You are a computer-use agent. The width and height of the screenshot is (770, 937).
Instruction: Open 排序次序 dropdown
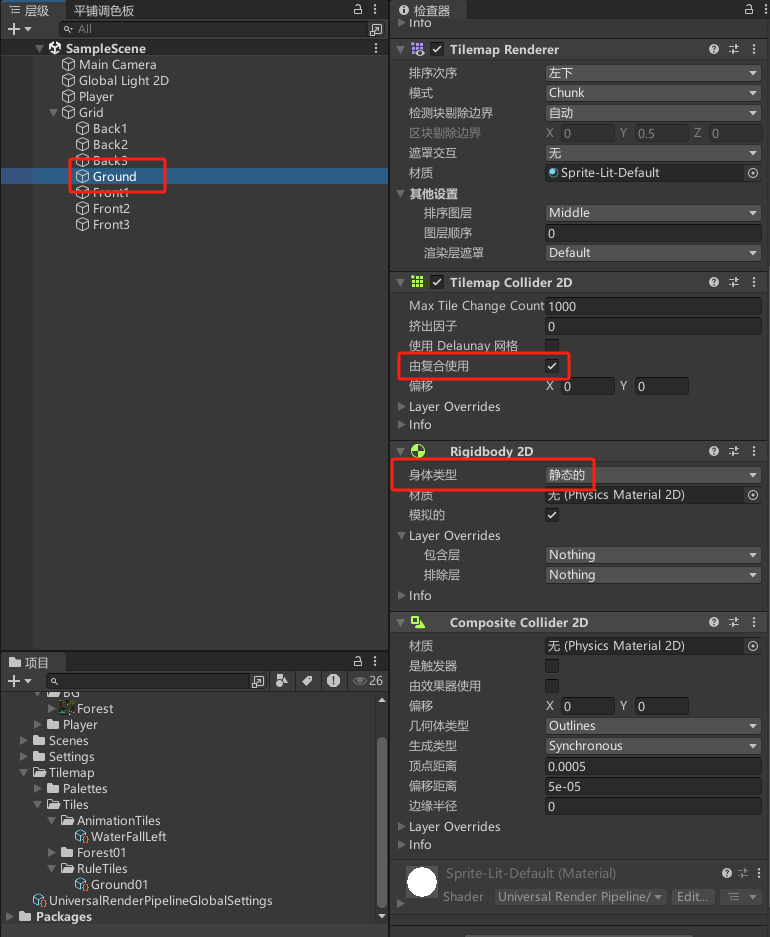tap(653, 73)
